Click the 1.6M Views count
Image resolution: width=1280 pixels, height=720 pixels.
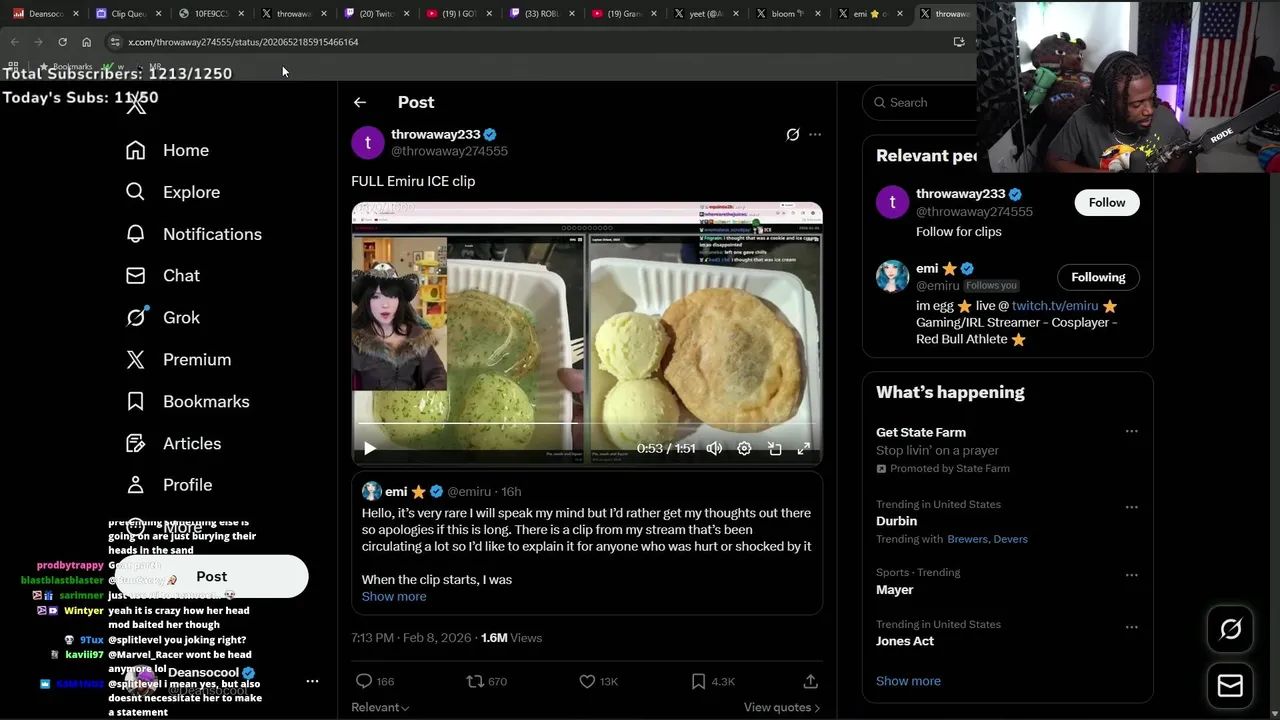tap(511, 638)
